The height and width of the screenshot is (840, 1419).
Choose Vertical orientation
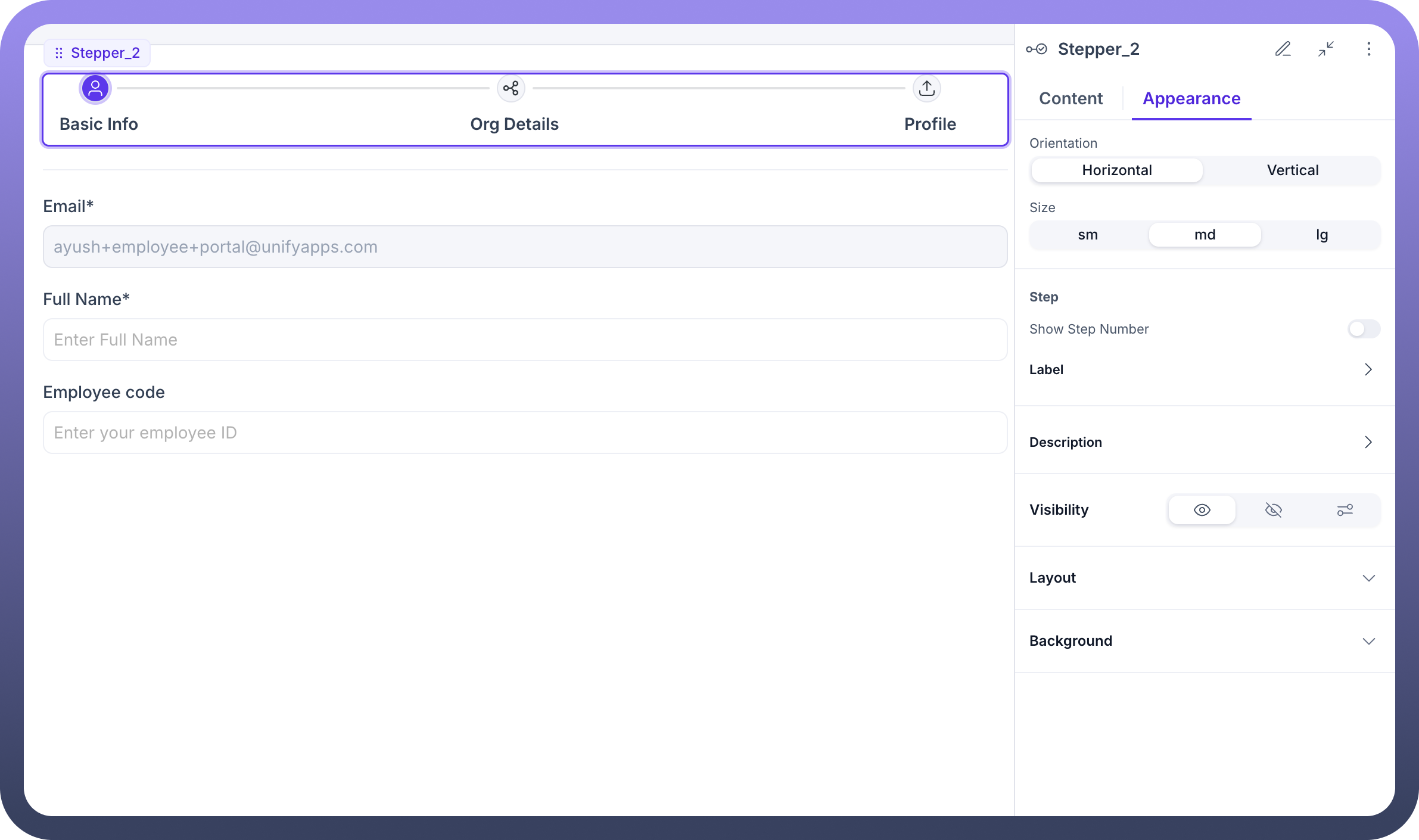pos(1292,170)
